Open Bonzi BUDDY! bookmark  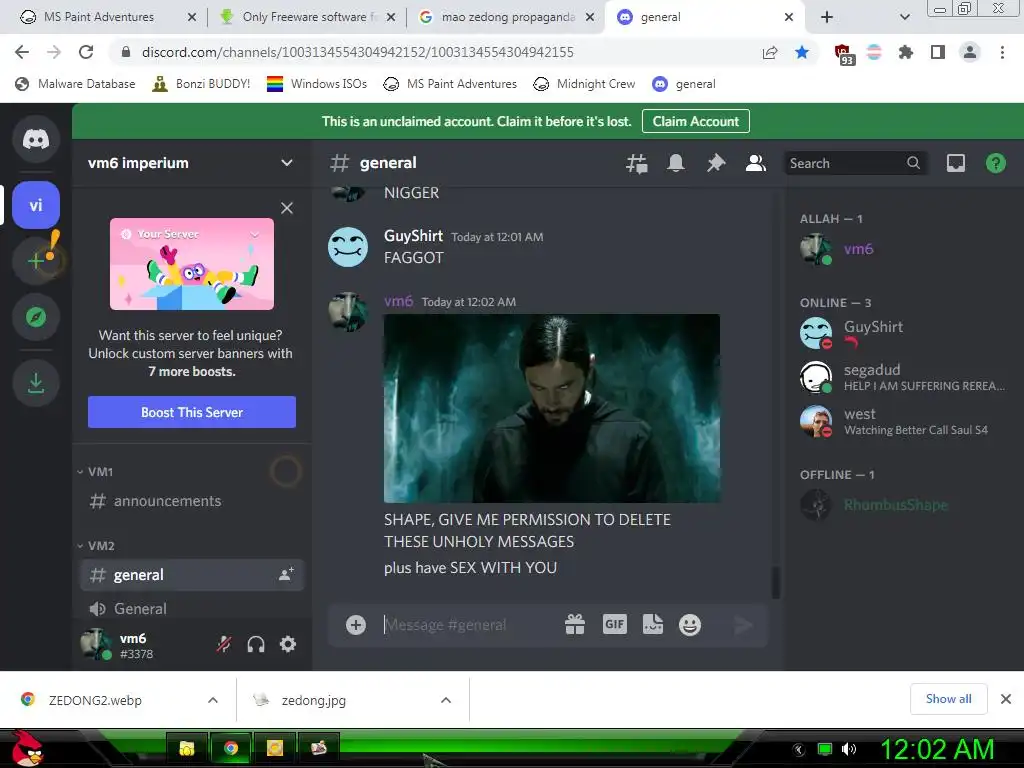click(x=201, y=84)
